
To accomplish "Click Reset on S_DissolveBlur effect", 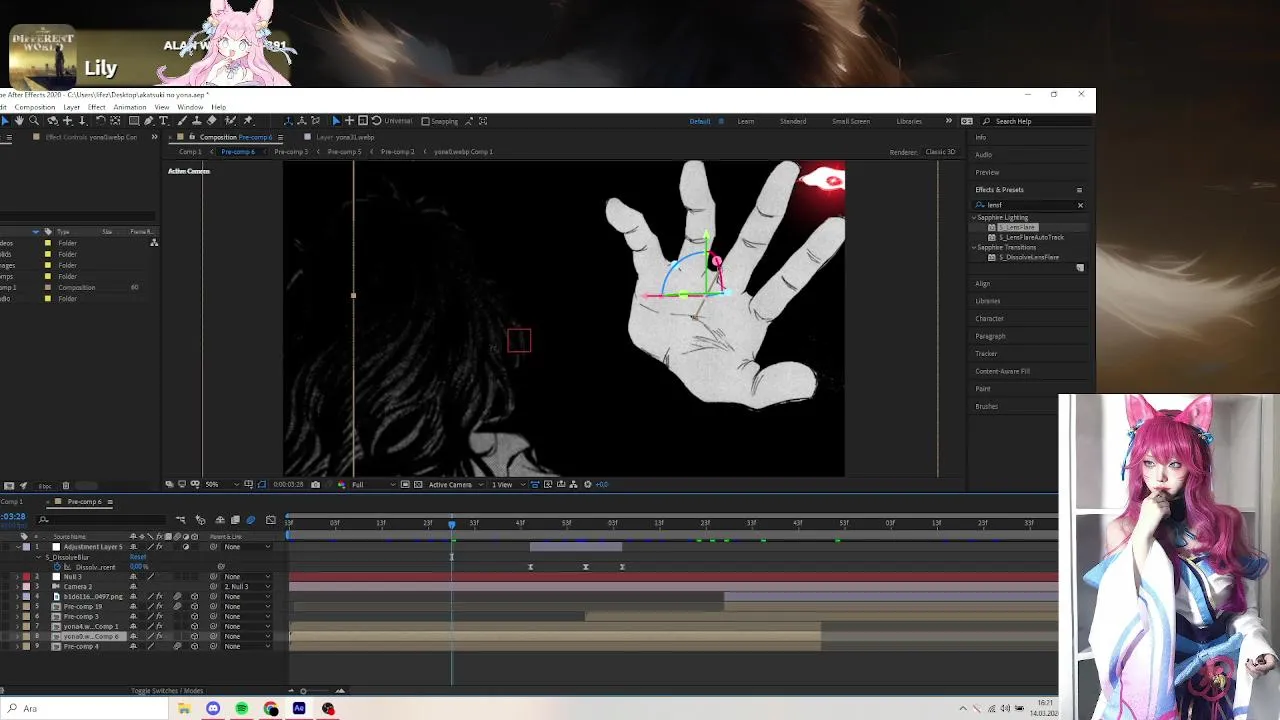I will coord(138,557).
